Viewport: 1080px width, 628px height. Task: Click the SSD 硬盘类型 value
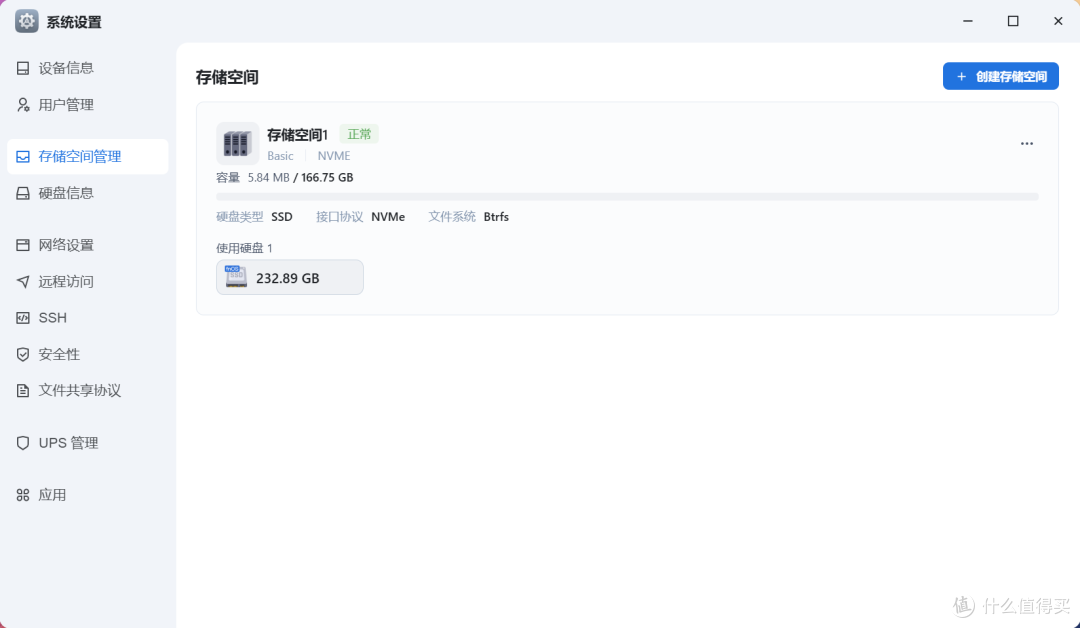pyautogui.click(x=282, y=217)
